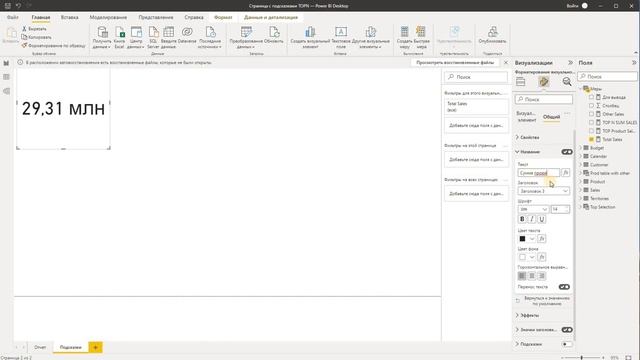Click the Publish (Опубликовать) icon

492,32
